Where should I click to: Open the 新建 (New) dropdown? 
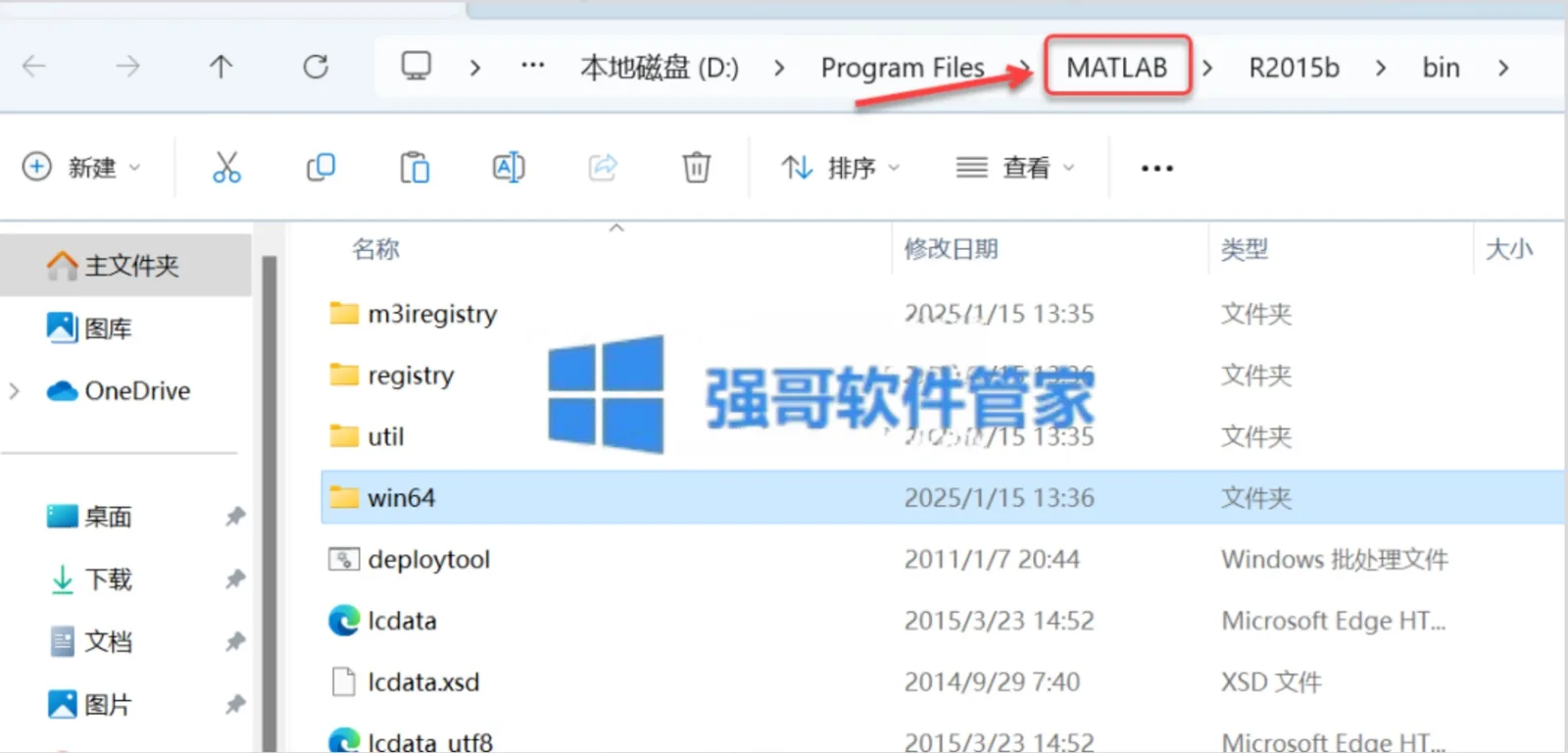pos(81,168)
